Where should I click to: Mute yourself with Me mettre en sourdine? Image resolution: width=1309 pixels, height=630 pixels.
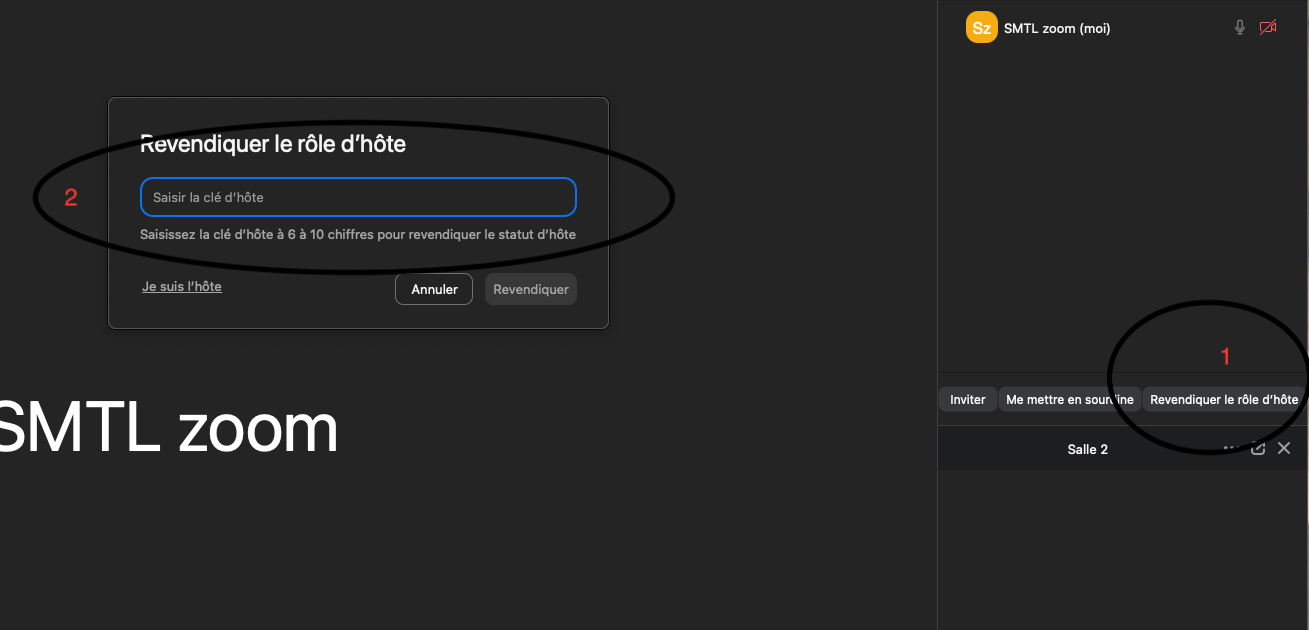1069,400
